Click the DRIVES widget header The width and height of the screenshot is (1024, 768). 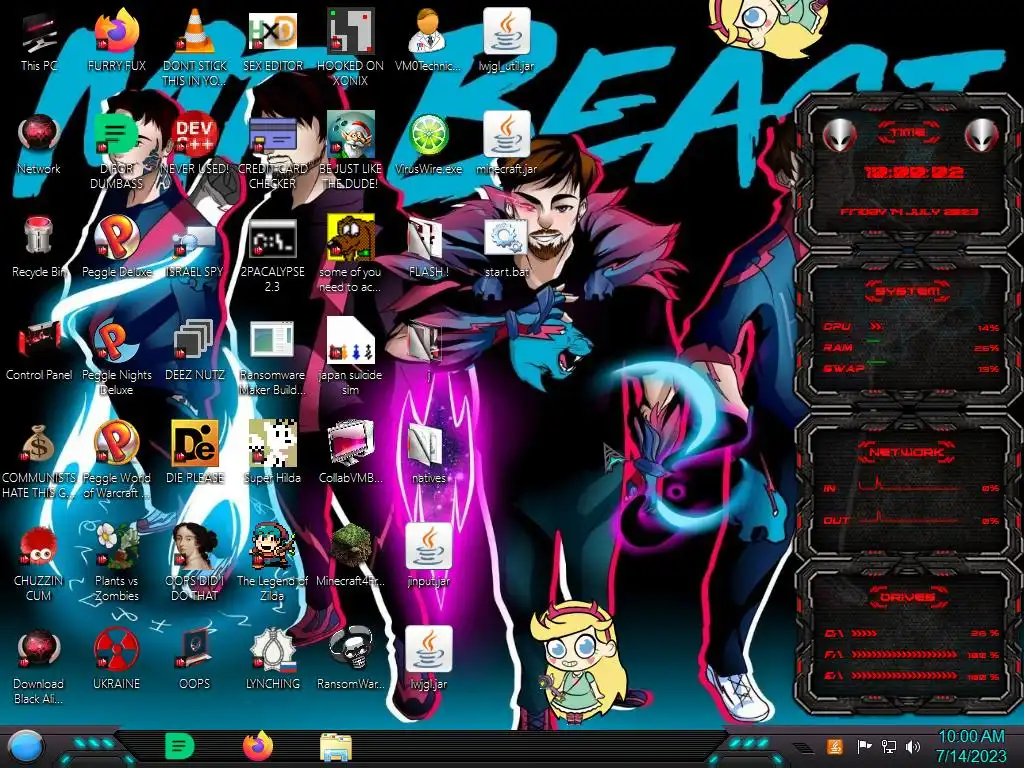[908, 597]
